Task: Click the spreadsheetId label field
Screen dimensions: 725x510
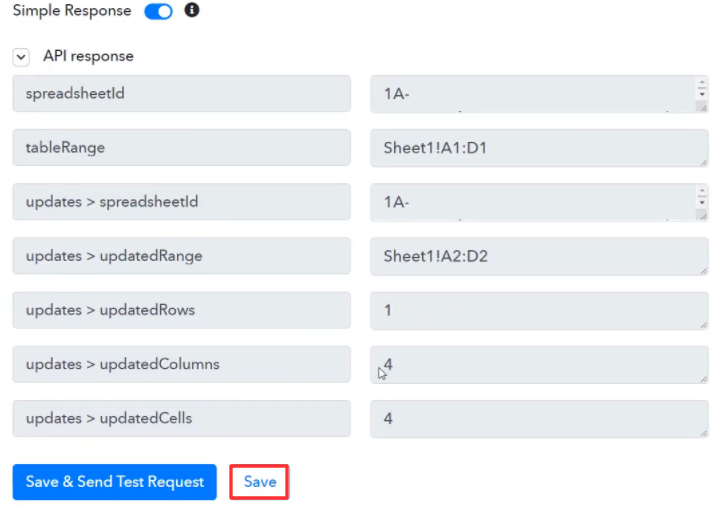Action: click(x=182, y=94)
